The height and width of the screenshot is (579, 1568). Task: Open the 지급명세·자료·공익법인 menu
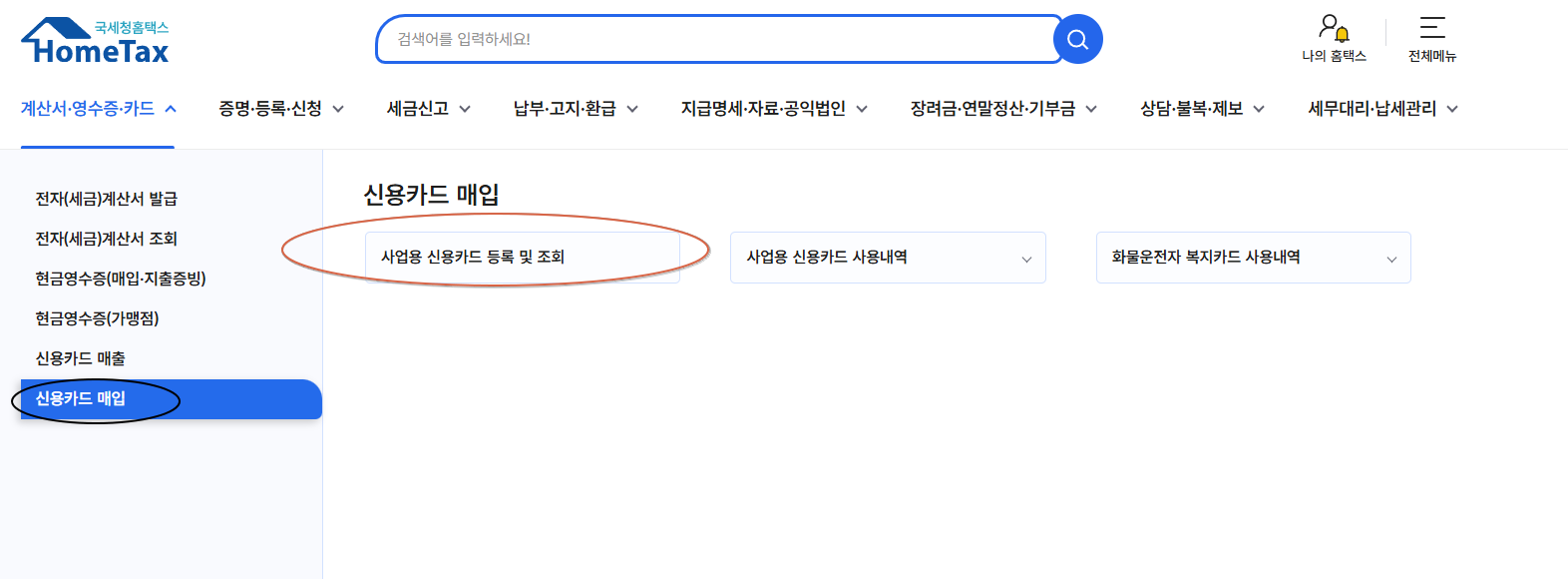tap(774, 109)
